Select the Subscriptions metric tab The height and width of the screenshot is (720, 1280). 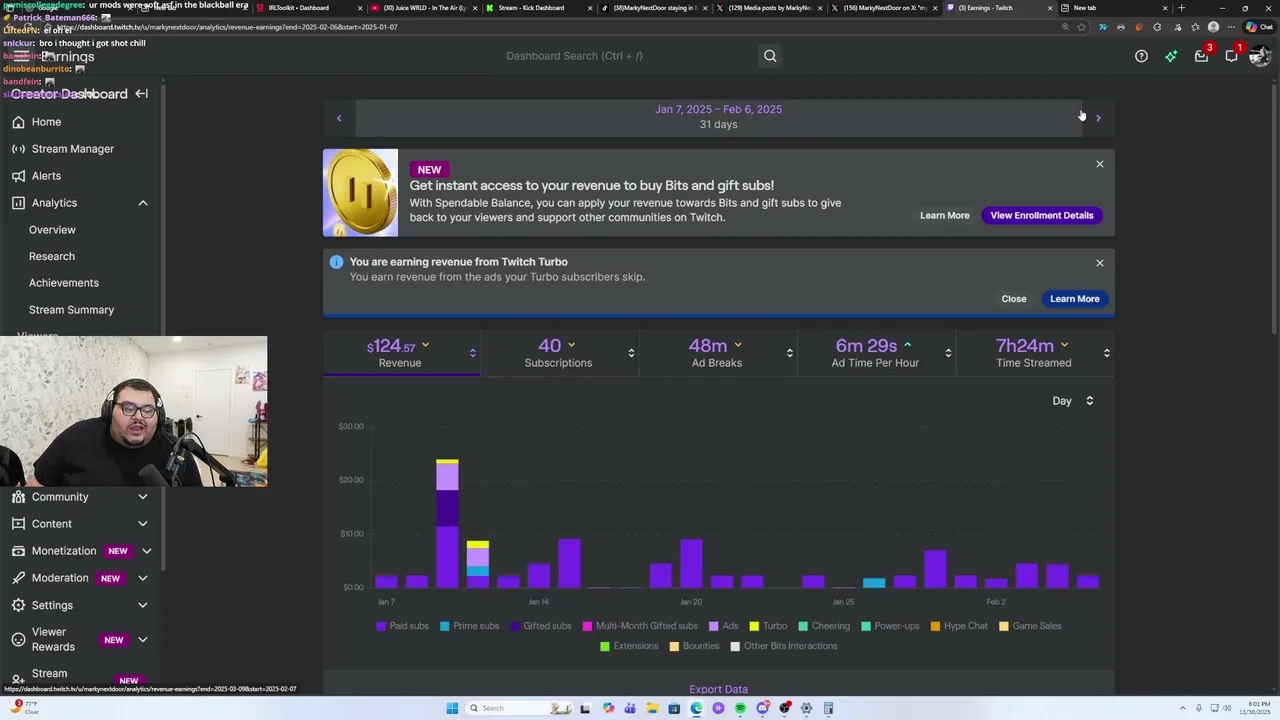click(559, 353)
